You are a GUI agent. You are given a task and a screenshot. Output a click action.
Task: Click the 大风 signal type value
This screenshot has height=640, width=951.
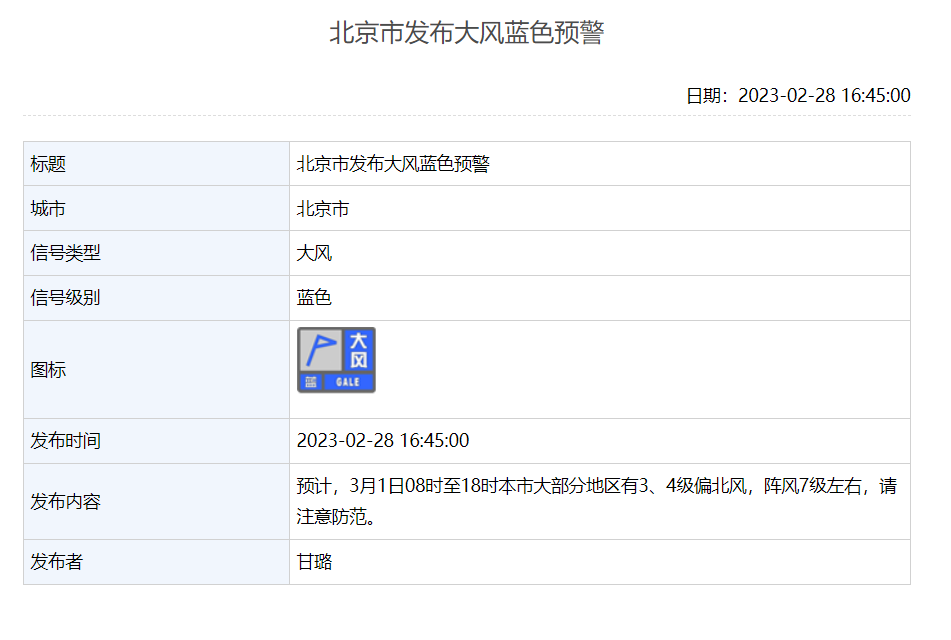[x=314, y=253]
